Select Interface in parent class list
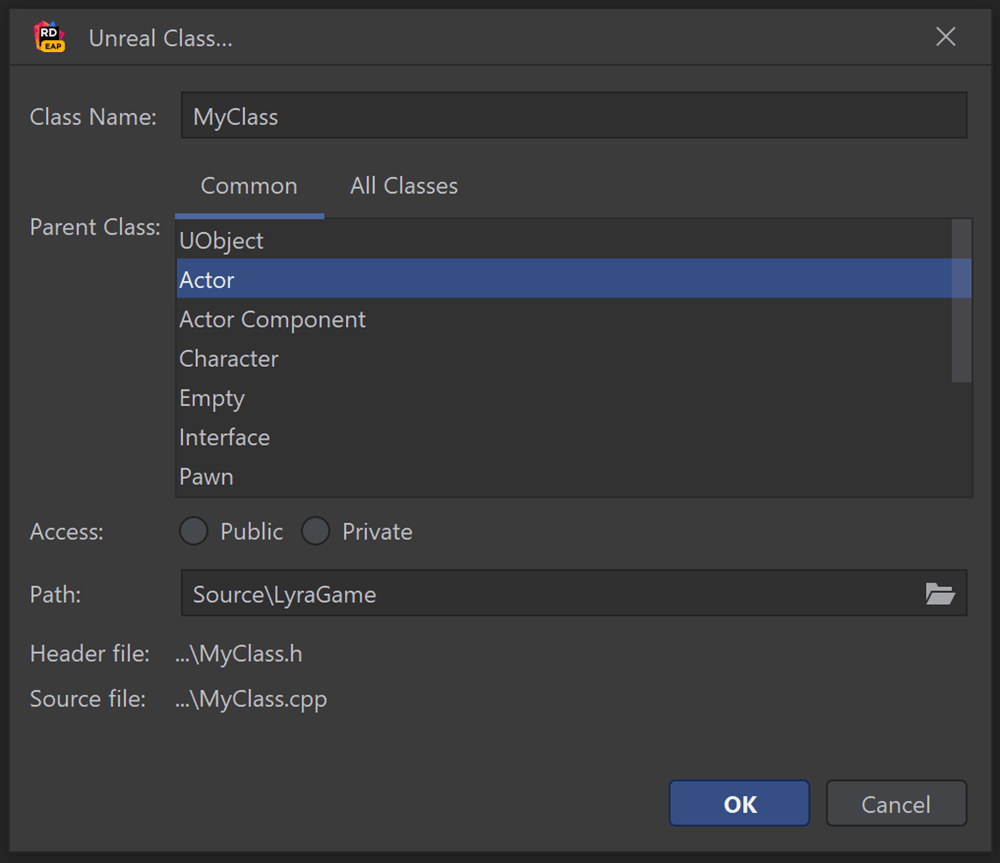Image resolution: width=1000 pixels, height=863 pixels. coord(225,438)
